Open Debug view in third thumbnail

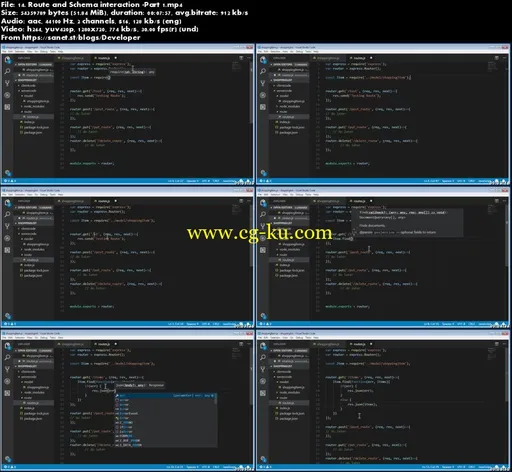(7, 238)
